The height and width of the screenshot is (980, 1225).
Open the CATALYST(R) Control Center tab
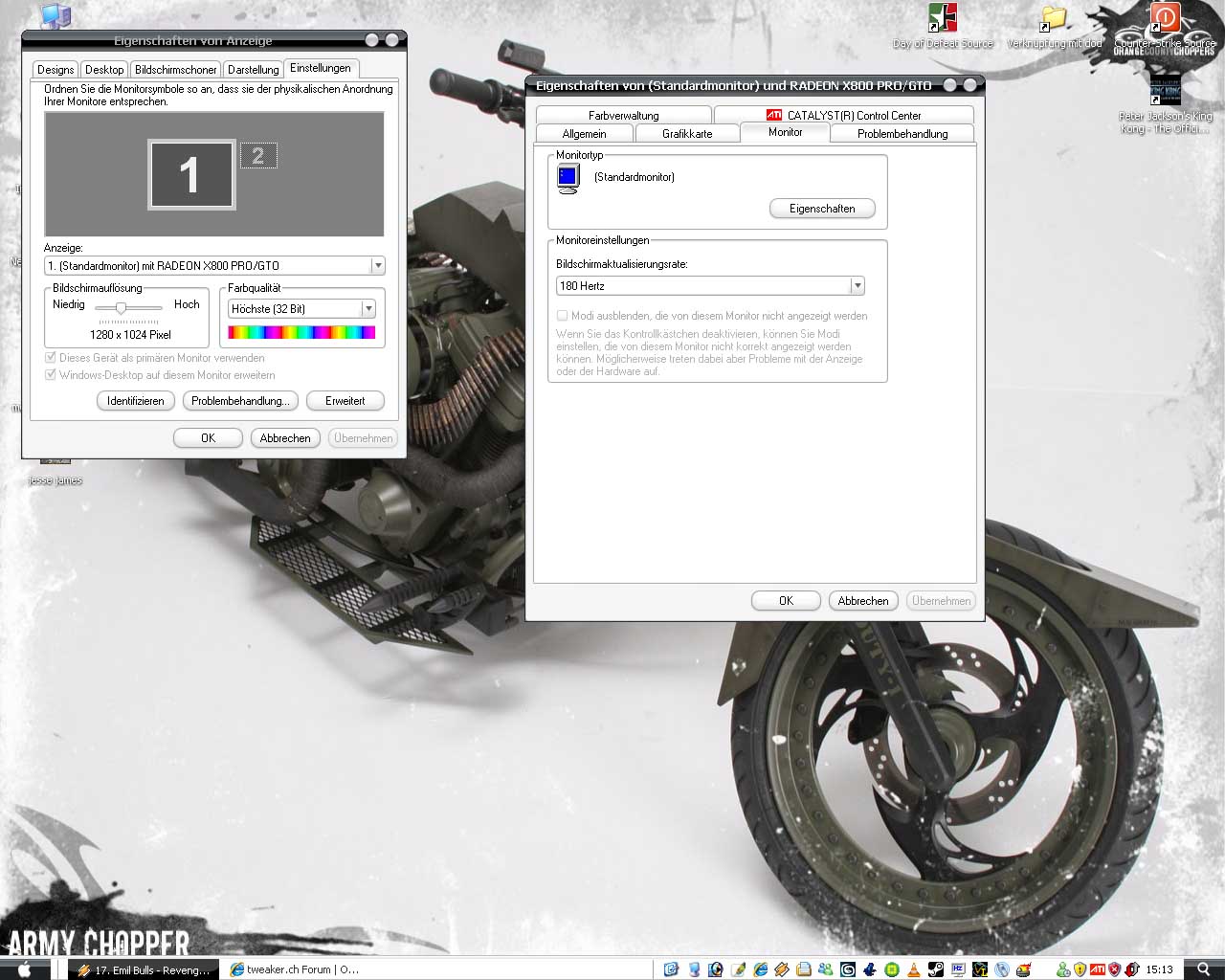pos(844,115)
